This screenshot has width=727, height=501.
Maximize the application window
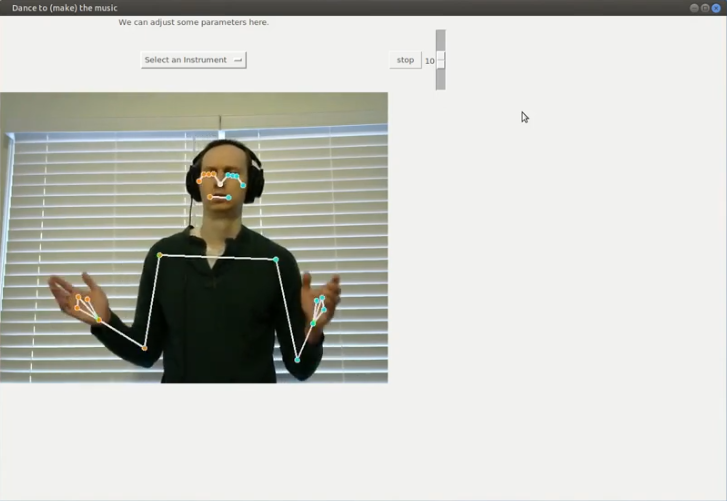(705, 7)
